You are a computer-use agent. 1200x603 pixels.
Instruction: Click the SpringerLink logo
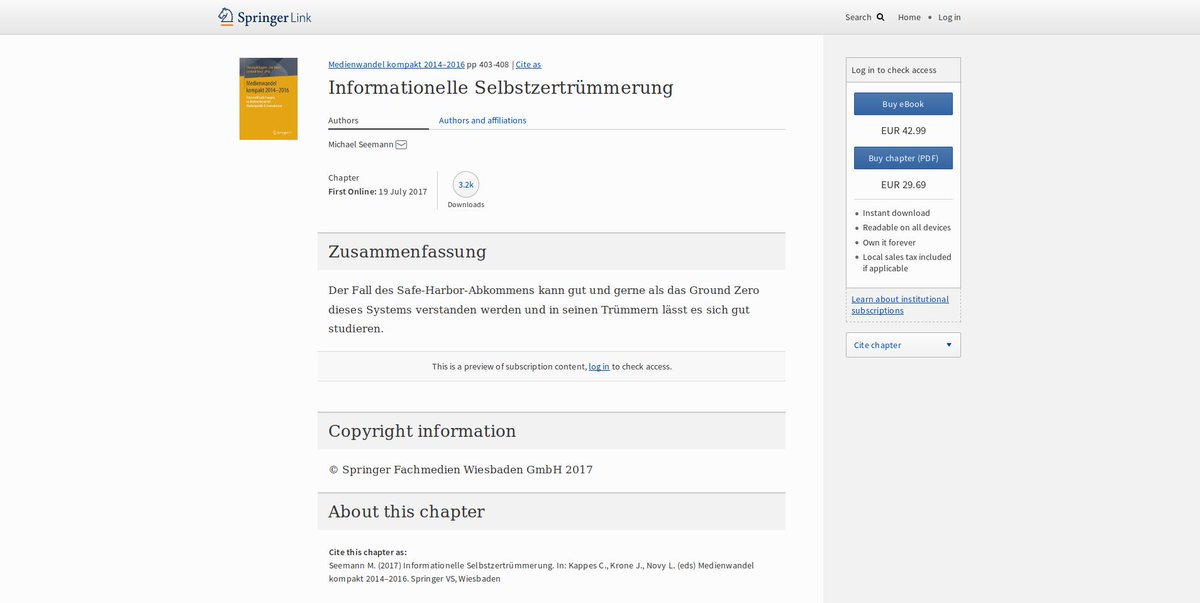point(265,17)
